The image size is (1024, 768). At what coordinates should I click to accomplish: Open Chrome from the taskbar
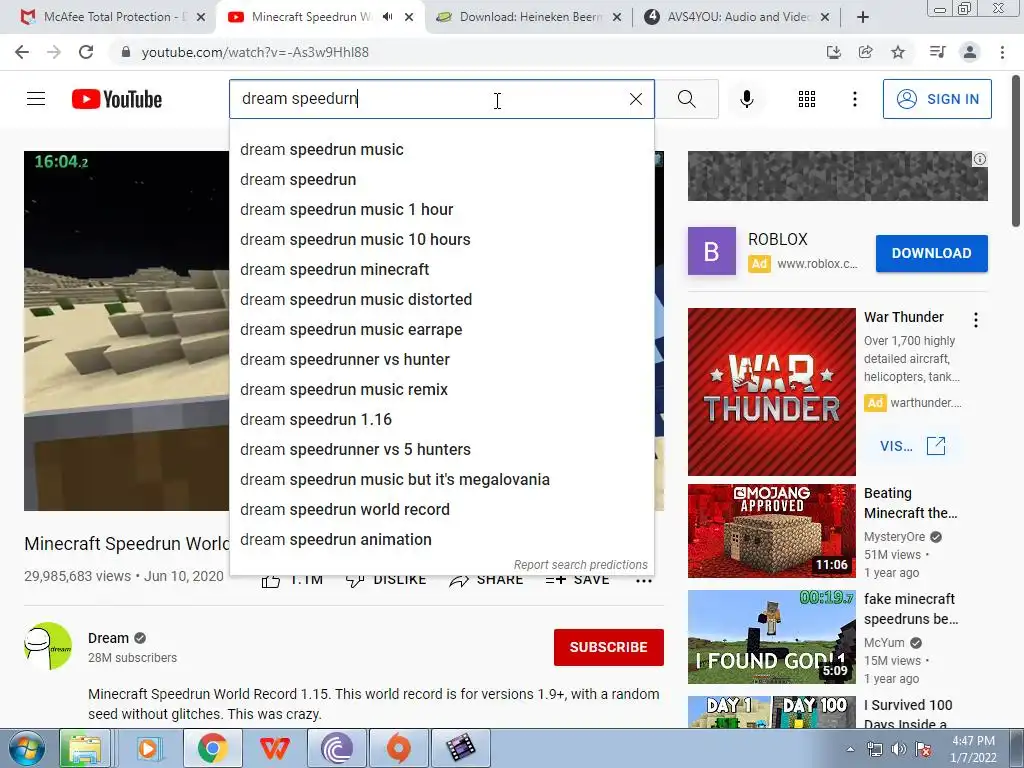pyautogui.click(x=212, y=748)
